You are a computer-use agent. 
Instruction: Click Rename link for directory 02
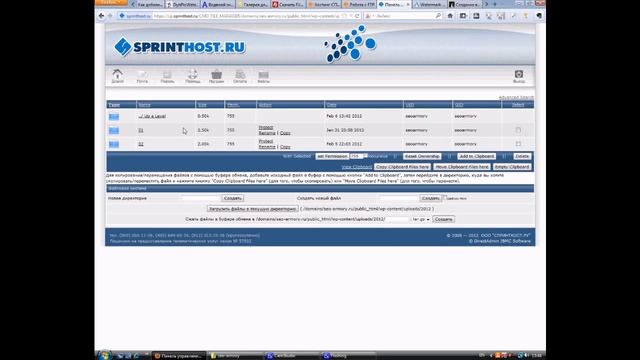[267, 147]
